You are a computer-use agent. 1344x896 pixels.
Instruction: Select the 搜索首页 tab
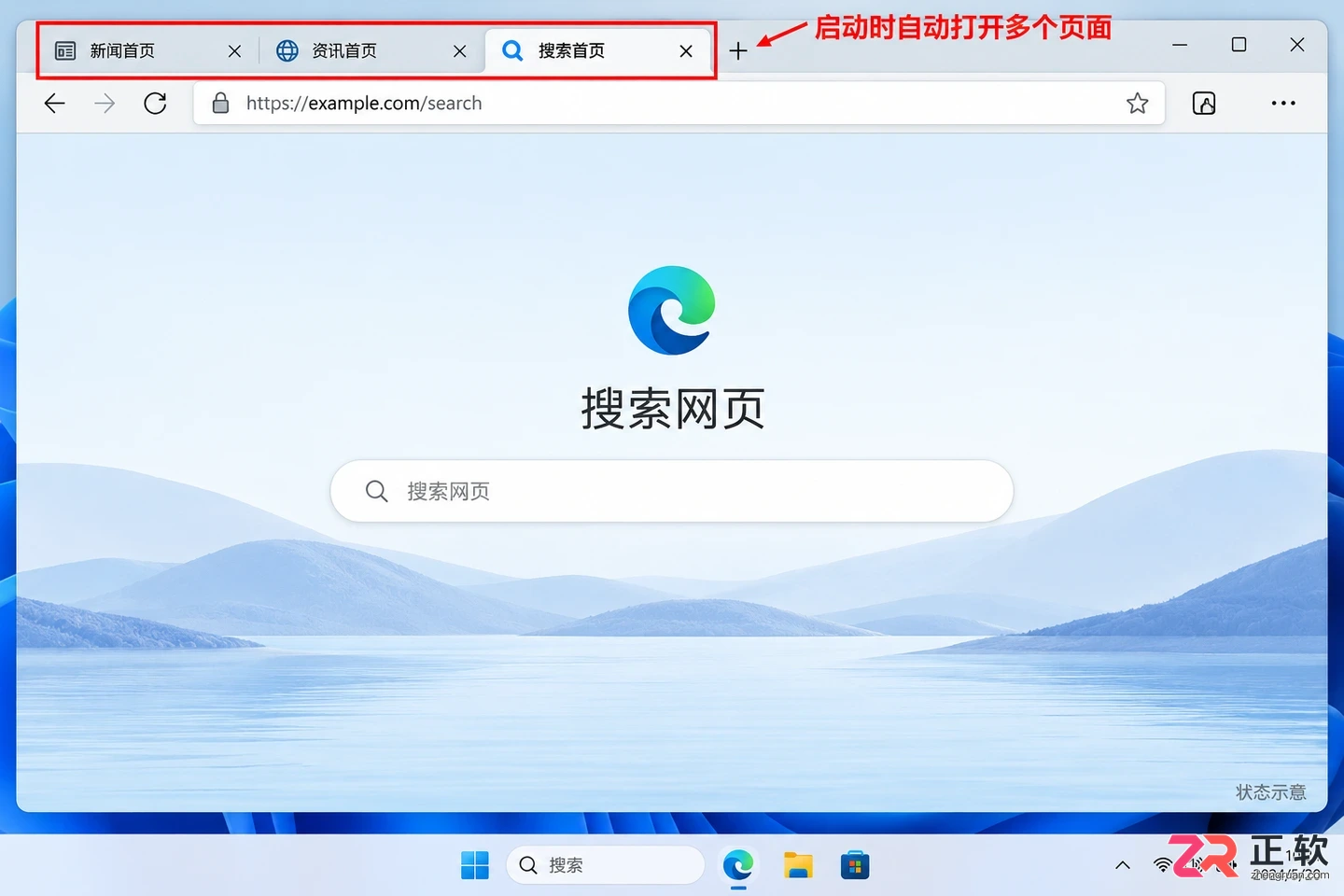point(597,50)
